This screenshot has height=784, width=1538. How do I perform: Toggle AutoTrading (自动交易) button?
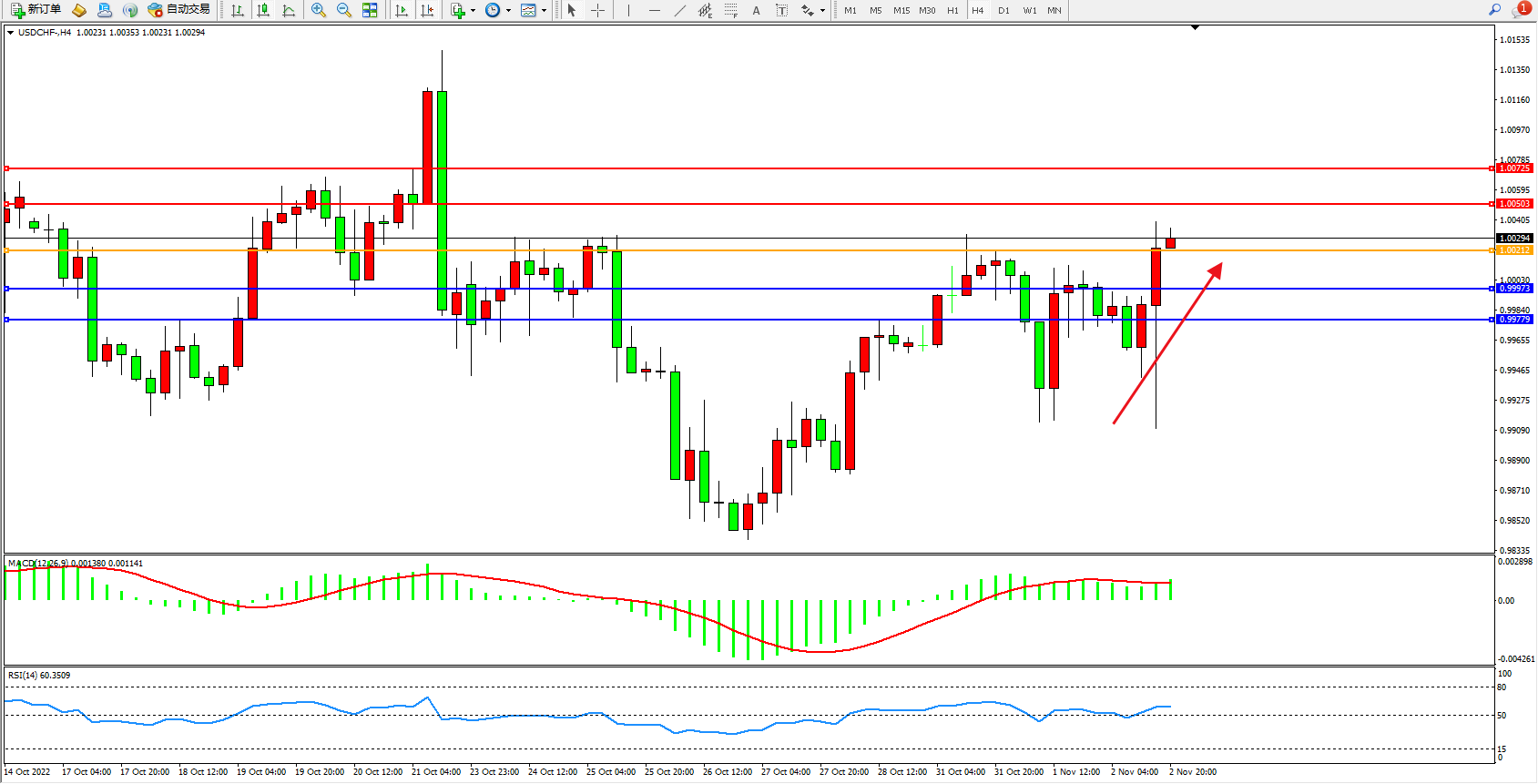tap(179, 10)
